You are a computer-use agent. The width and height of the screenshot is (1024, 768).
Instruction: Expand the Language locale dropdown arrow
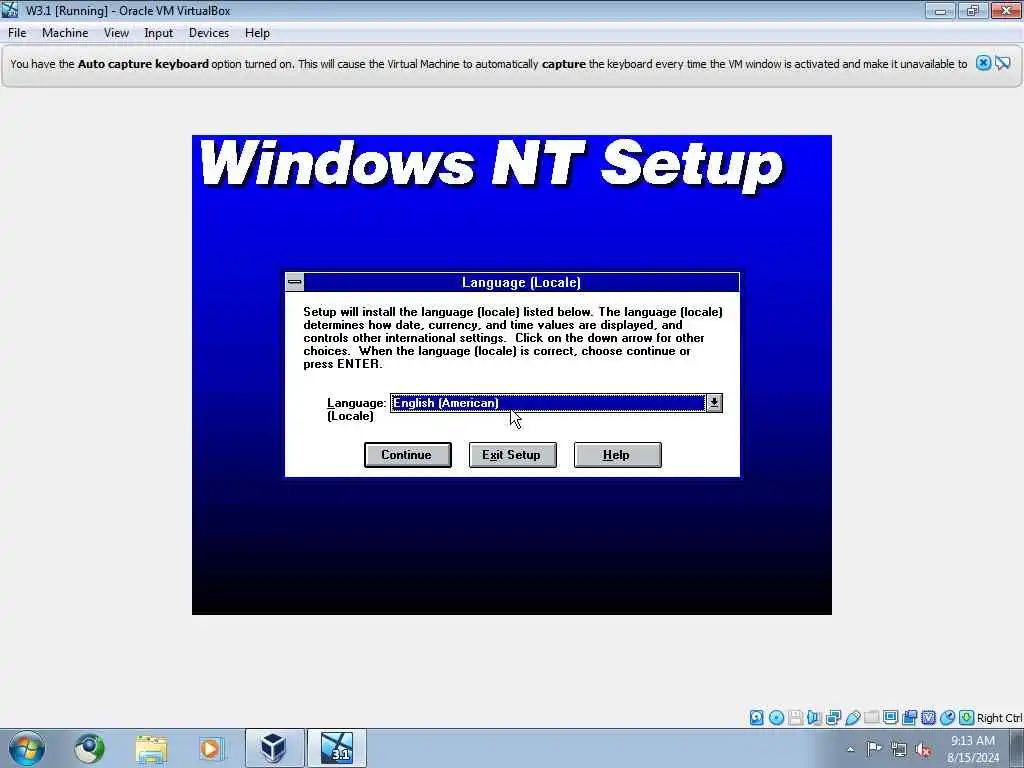pos(714,403)
